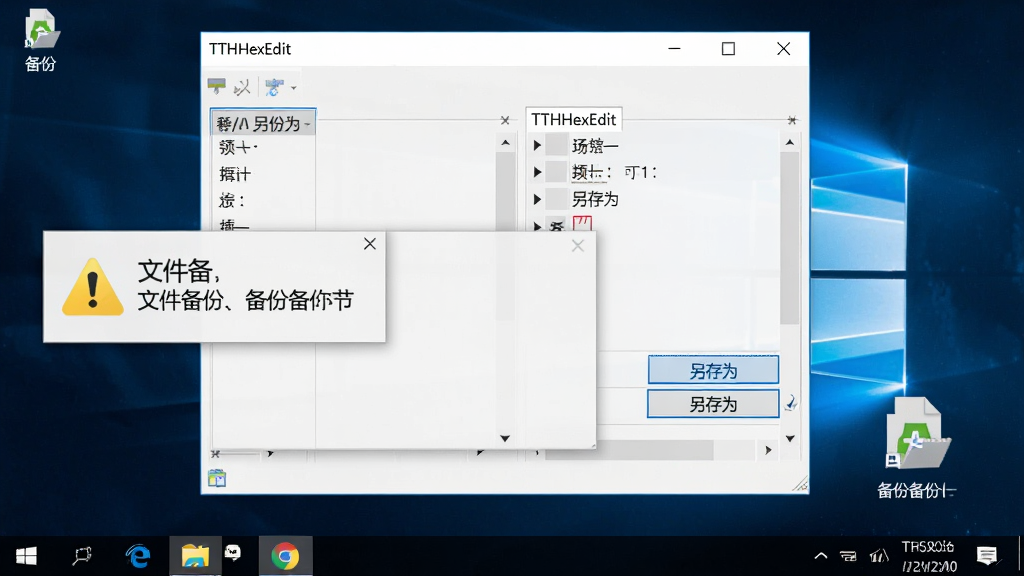Click the first green toolbar icon in TTHHexEdit
Viewport: 1024px width, 576px height.
tap(216, 86)
